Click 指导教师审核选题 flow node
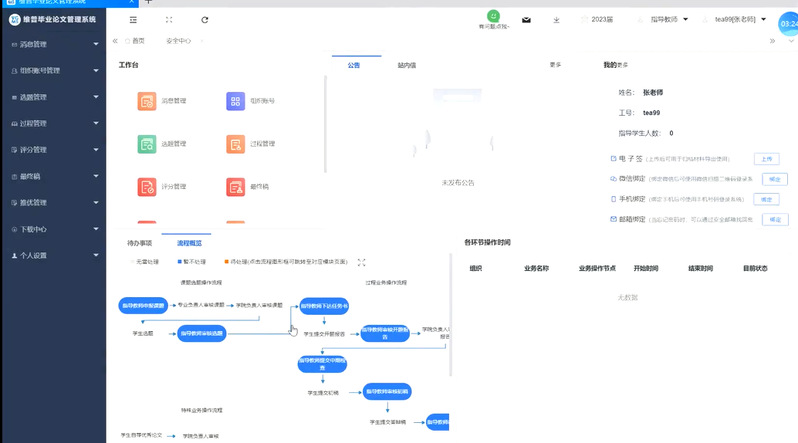798x443 pixels. (202, 334)
